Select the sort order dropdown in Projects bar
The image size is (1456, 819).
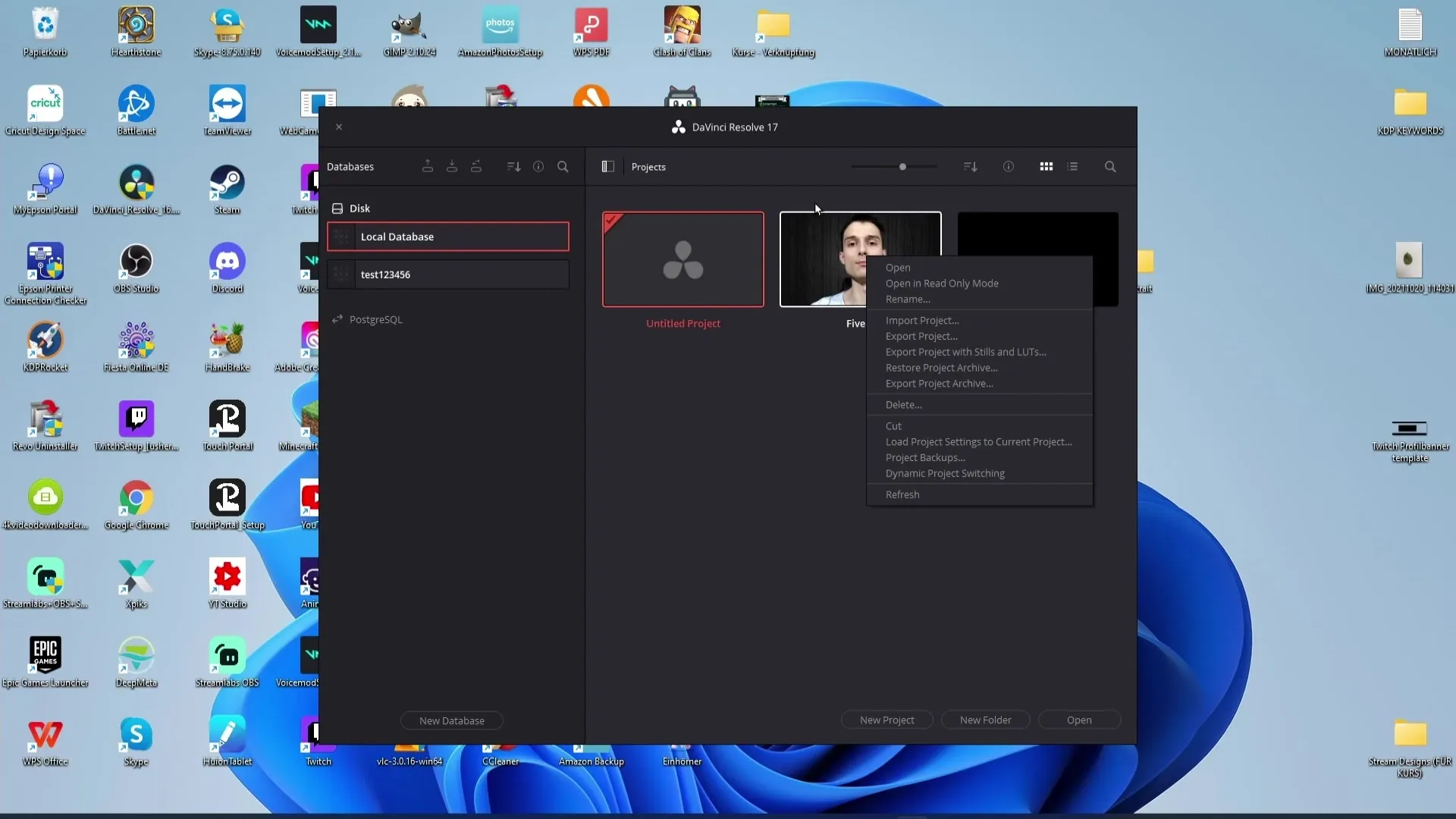click(x=970, y=167)
